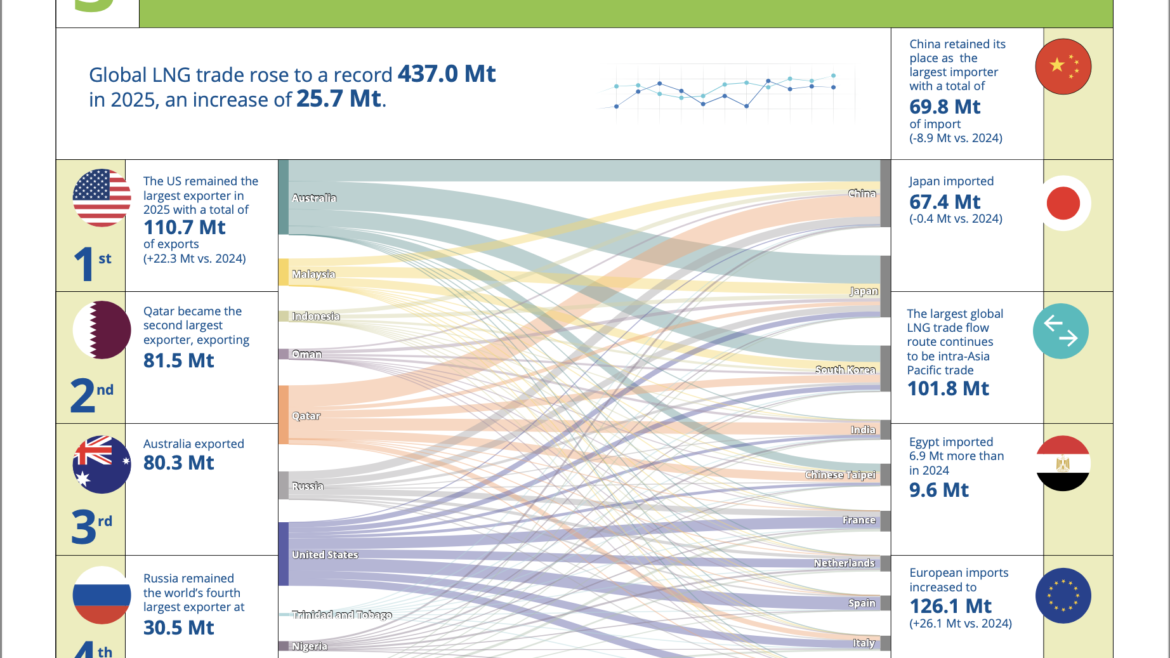Click the Australia flag icon
This screenshot has width=1170, height=658.
(101, 465)
